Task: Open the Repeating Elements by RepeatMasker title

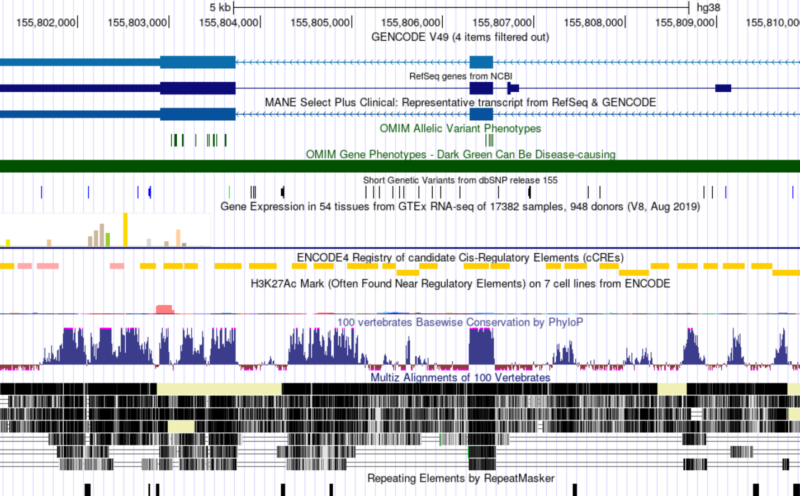Action: pos(460,479)
